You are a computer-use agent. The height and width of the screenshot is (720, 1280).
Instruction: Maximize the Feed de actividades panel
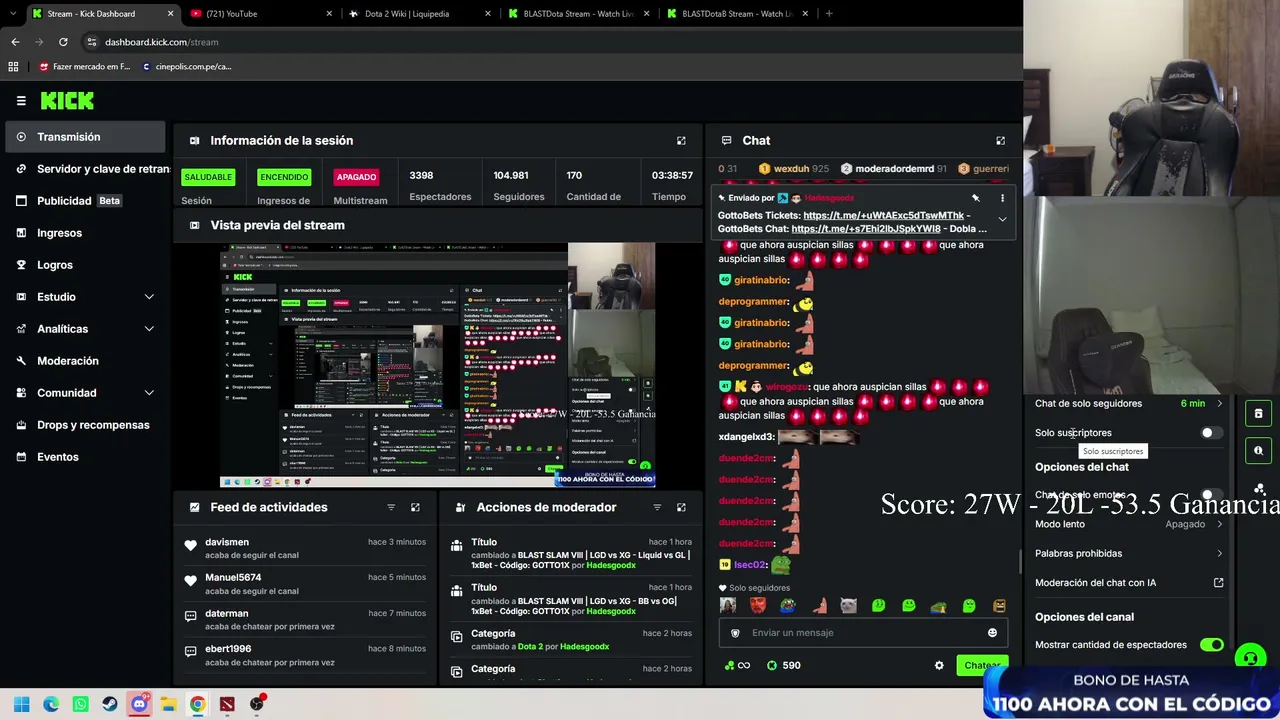click(x=415, y=508)
